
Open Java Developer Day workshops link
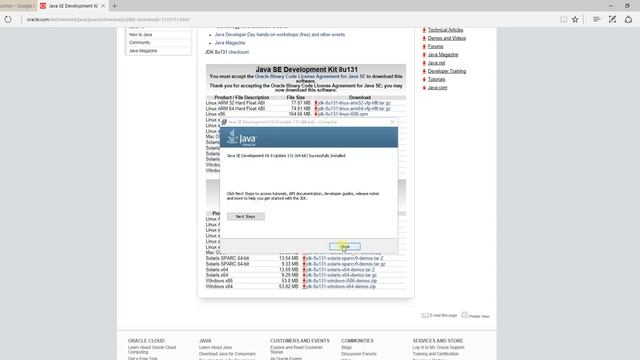[280, 35]
